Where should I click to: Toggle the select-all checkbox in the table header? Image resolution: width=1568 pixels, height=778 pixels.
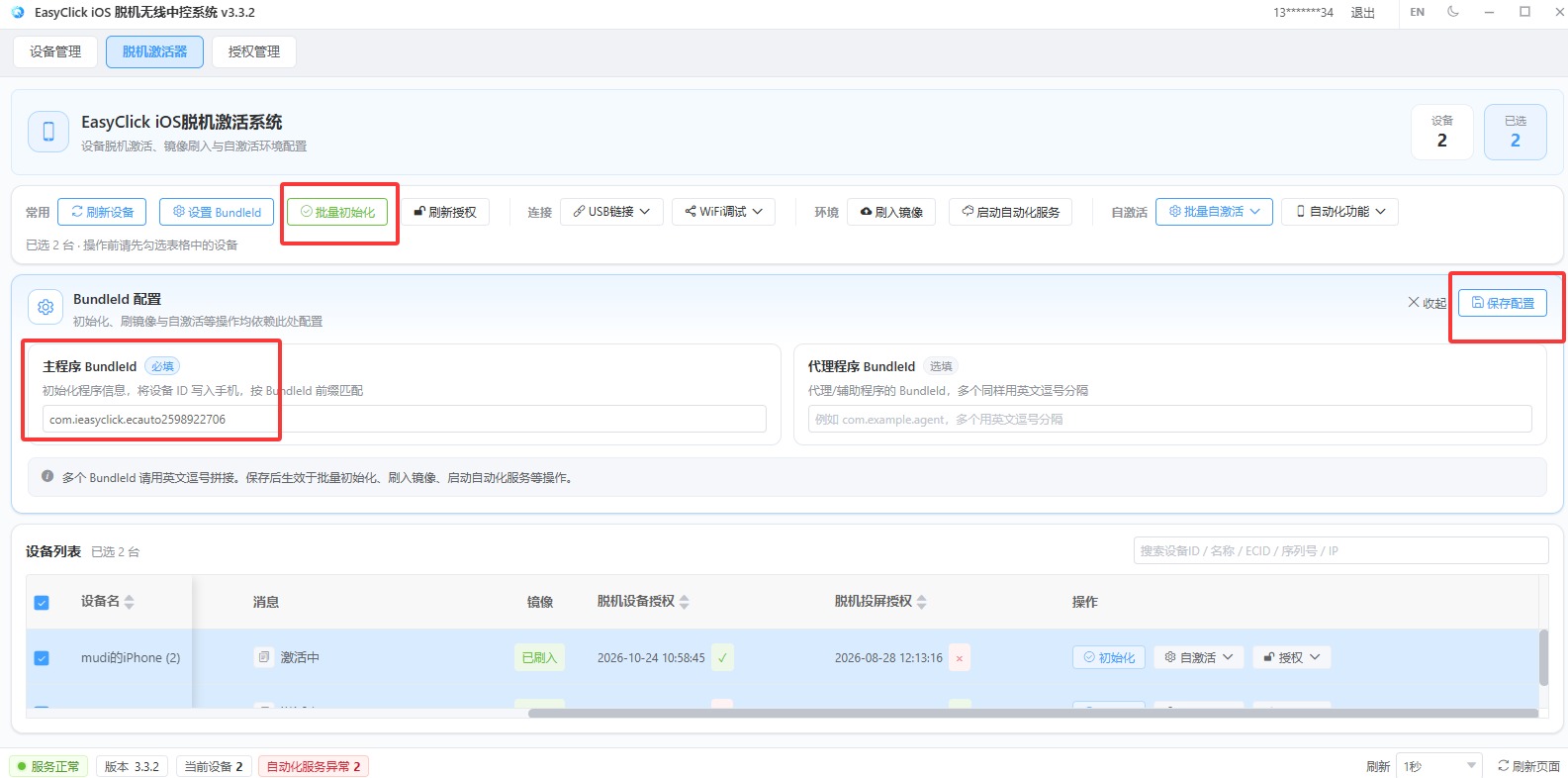pyautogui.click(x=42, y=602)
